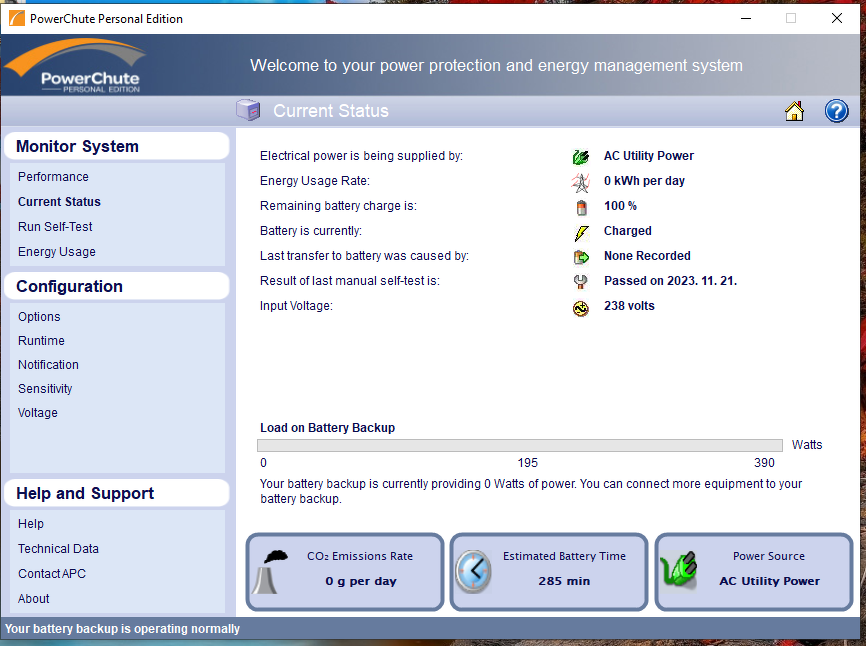Click the '100 %' battery charge value
Viewport: 866px width, 646px height.
[620, 206]
